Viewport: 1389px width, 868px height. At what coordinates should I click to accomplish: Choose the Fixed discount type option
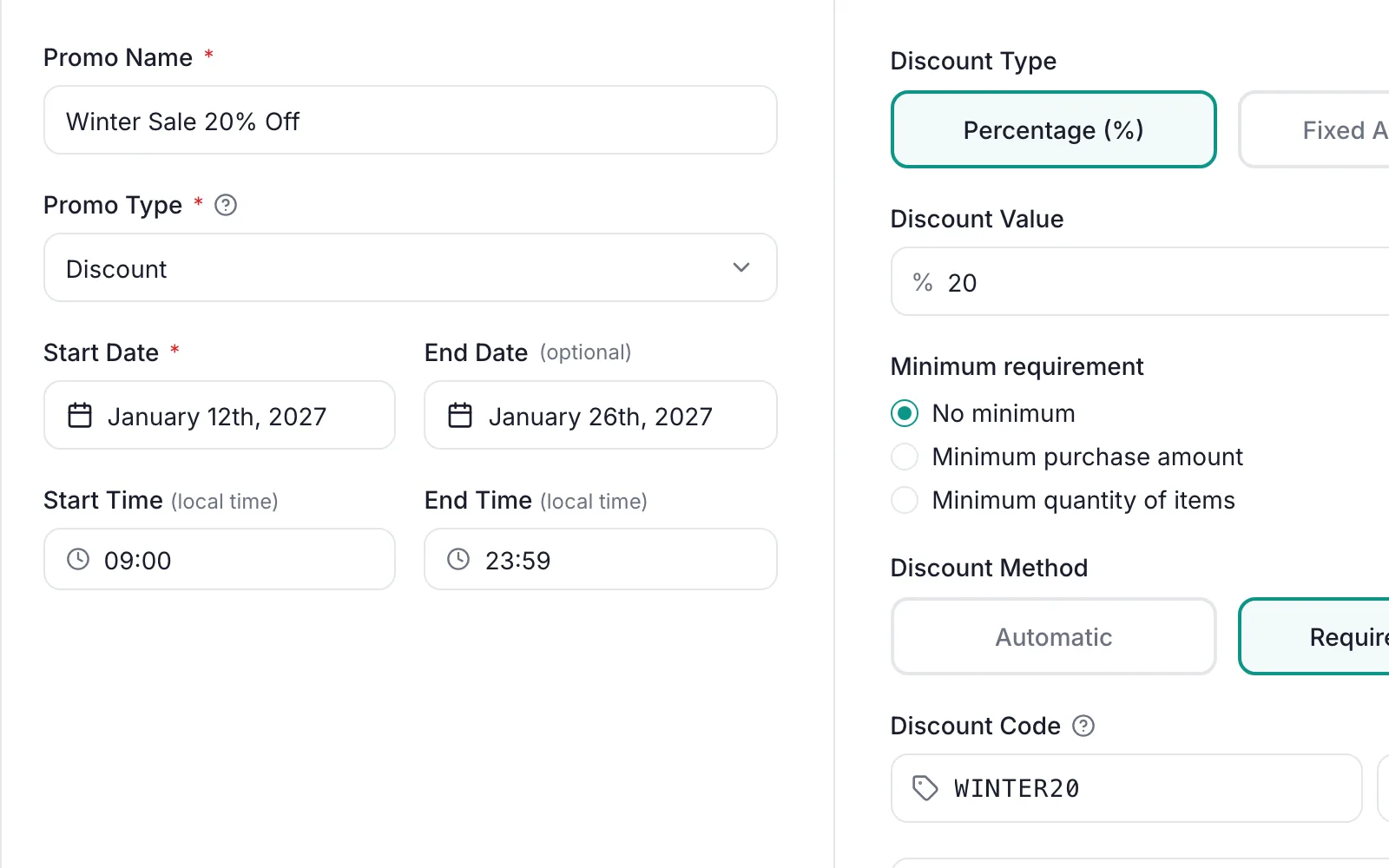coord(1314,129)
